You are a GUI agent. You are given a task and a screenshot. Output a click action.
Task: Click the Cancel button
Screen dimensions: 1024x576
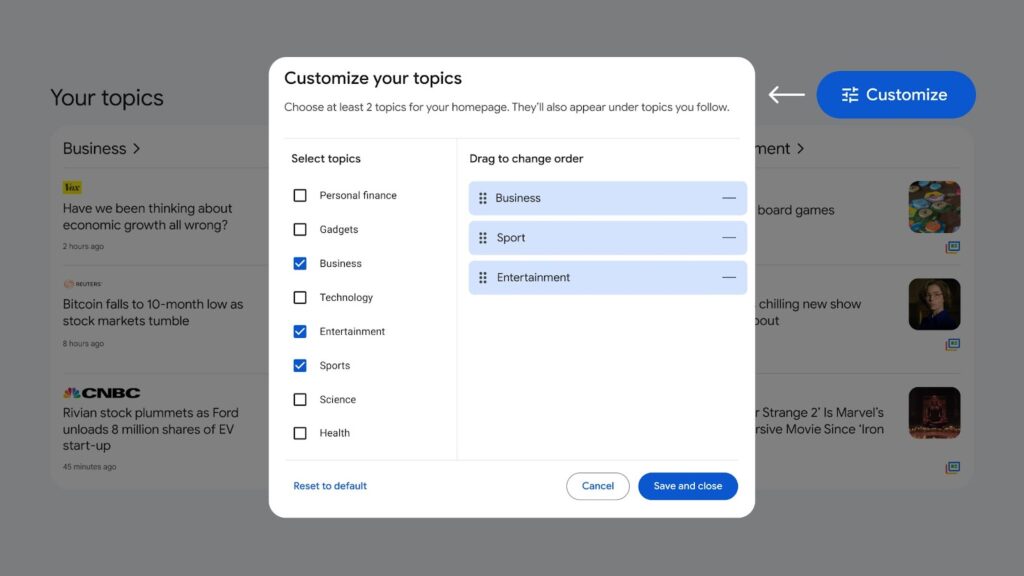click(x=598, y=486)
